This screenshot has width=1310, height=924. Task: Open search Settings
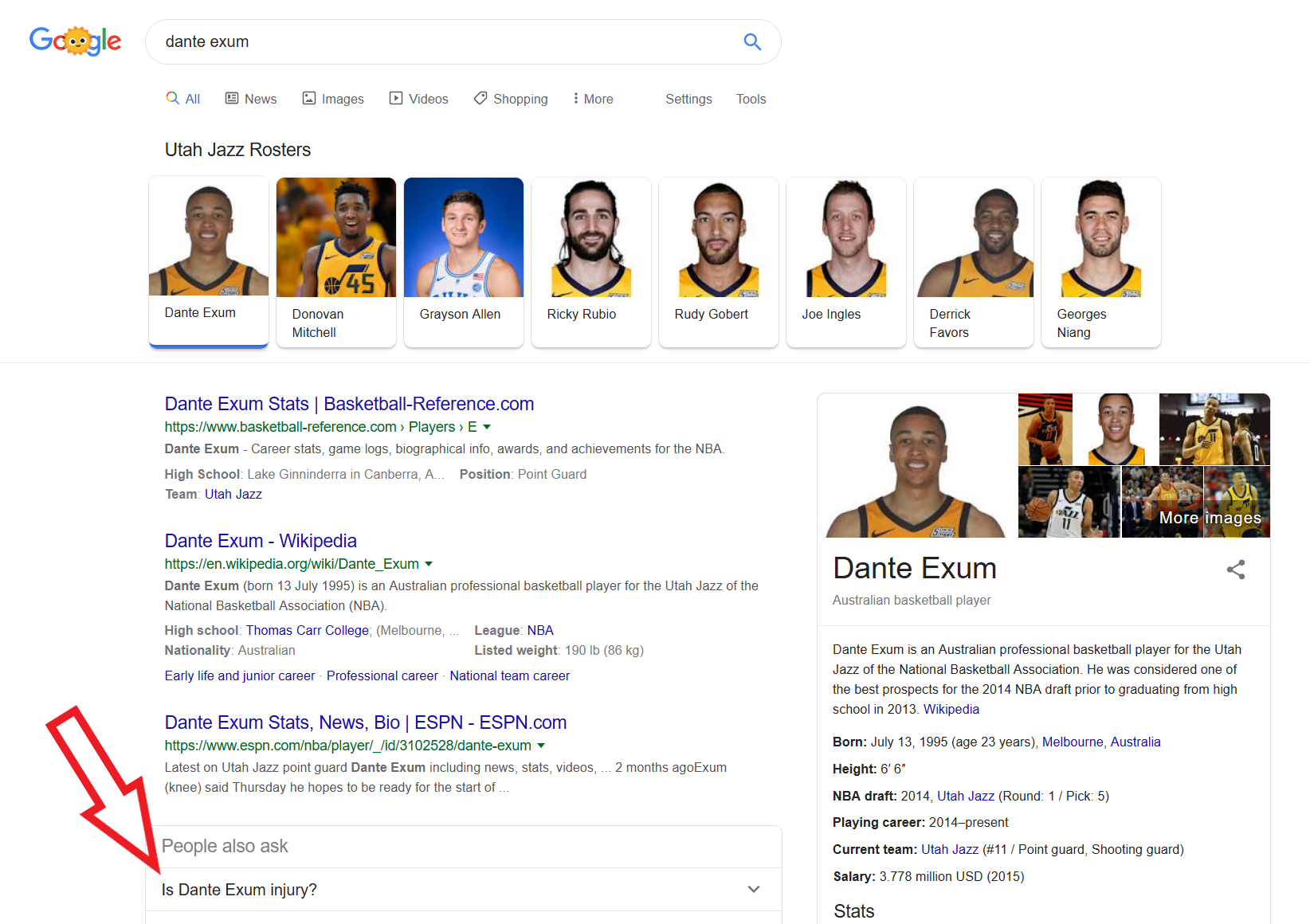(688, 99)
